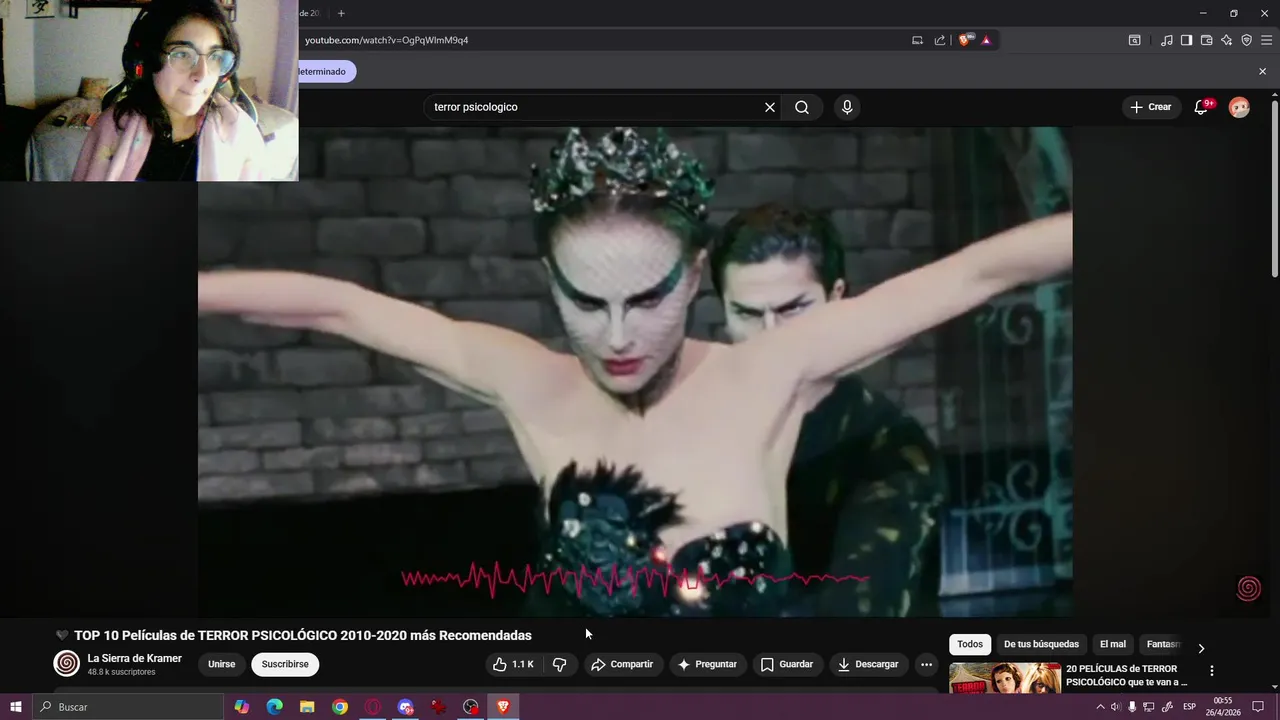
Task: Start voice search with microphone icon
Action: [847, 107]
